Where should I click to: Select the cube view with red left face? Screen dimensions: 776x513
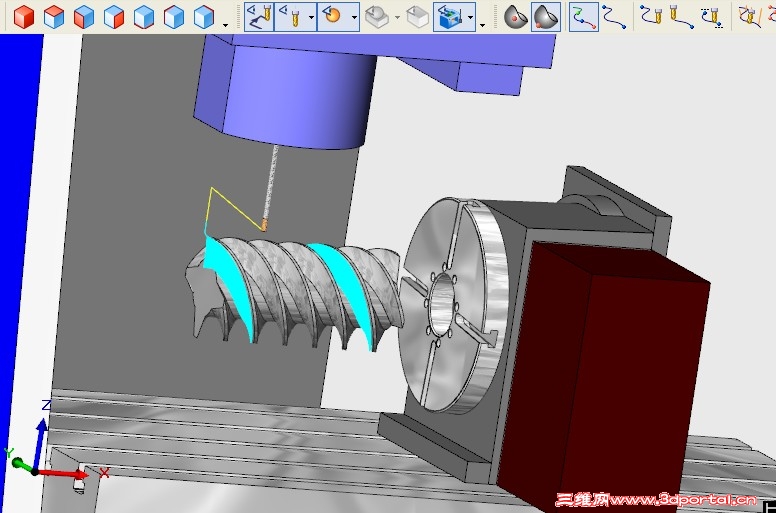coord(84,16)
